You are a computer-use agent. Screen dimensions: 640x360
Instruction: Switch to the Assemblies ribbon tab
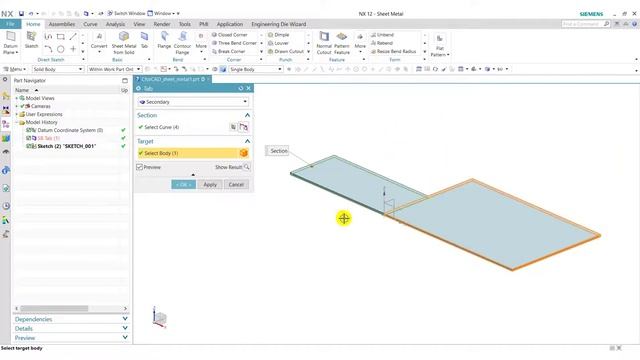tap(62, 24)
